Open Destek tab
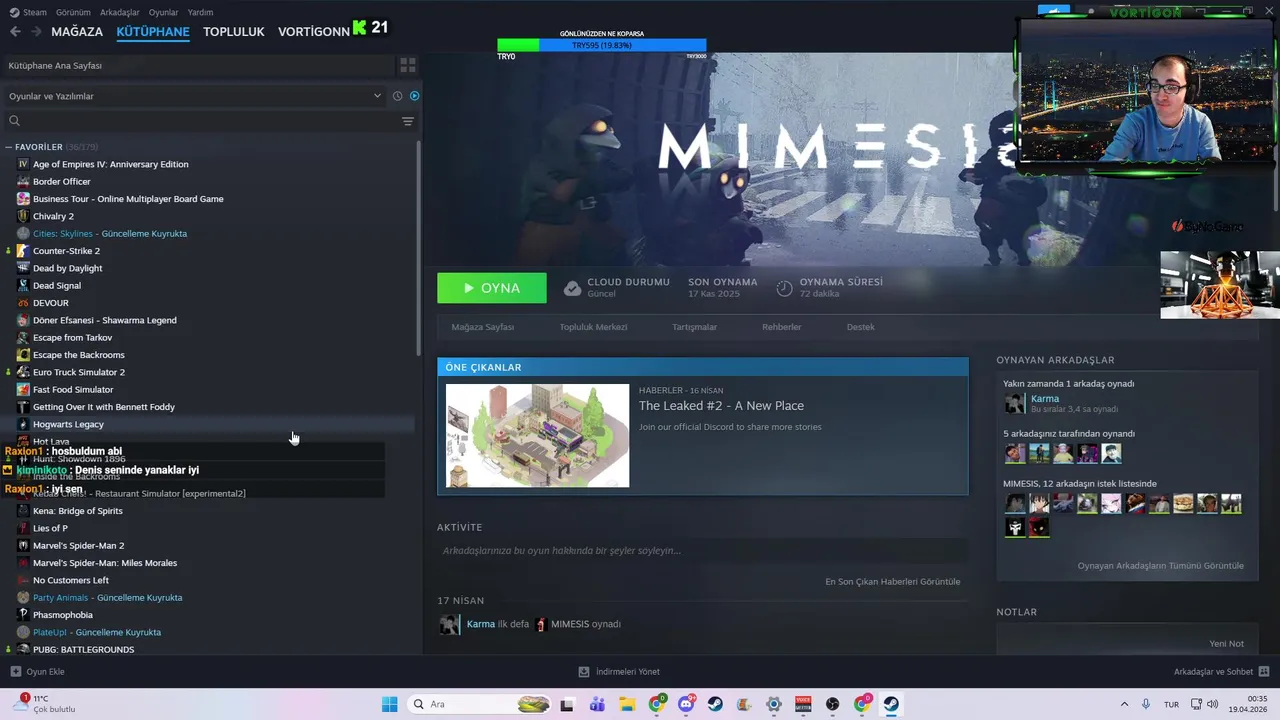 [x=860, y=327]
